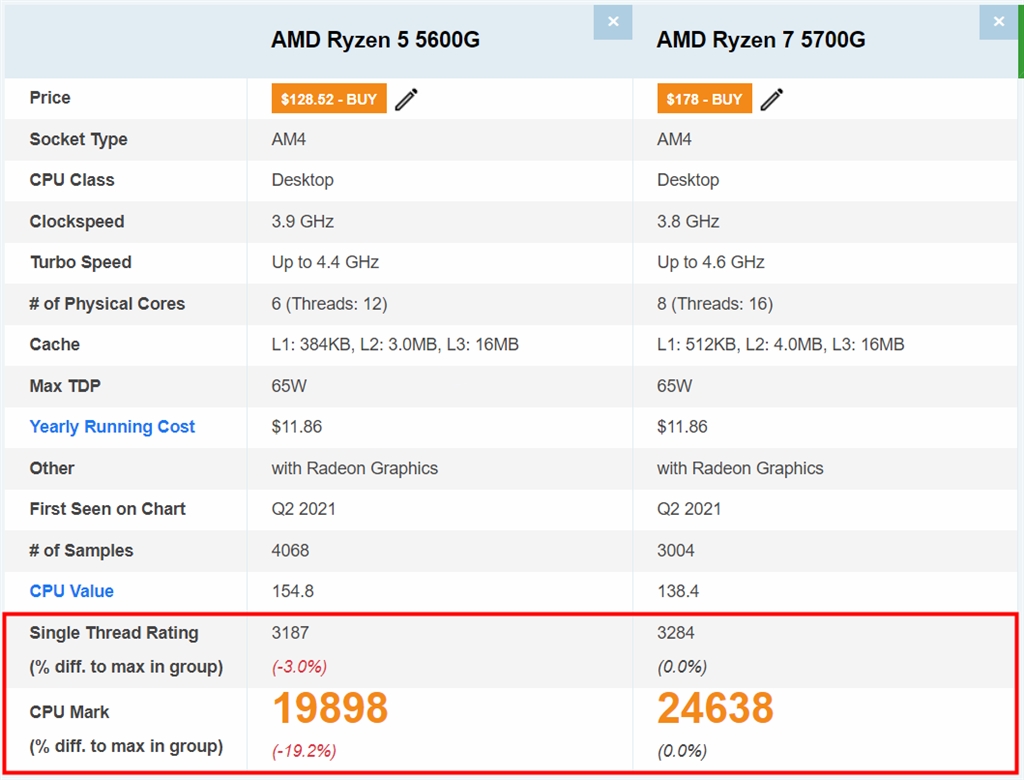The image size is (1024, 780).
Task: Click the AMD Ryzen 5 5600G heading
Action: click(375, 40)
